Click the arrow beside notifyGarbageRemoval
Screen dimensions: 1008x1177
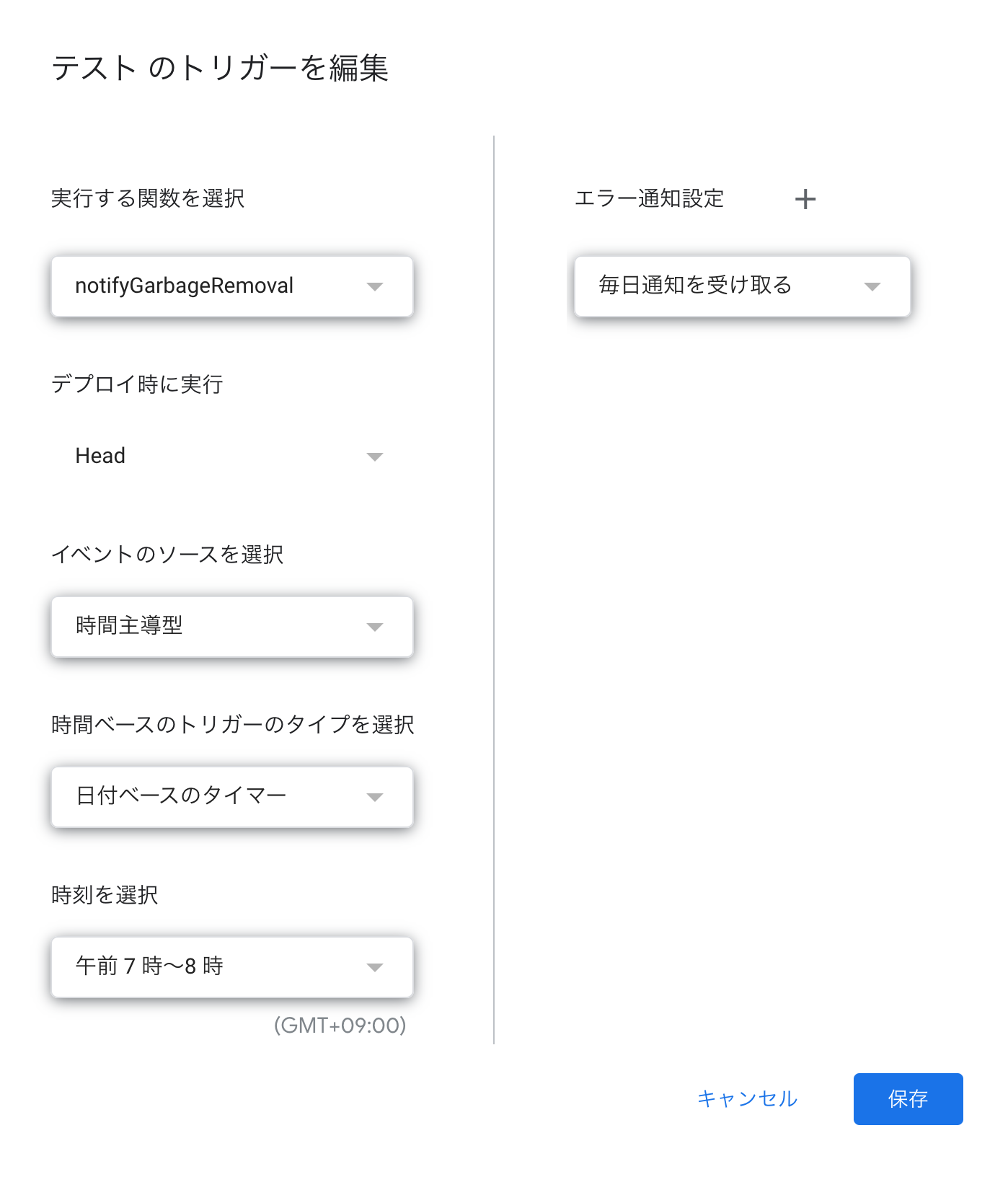tap(374, 286)
